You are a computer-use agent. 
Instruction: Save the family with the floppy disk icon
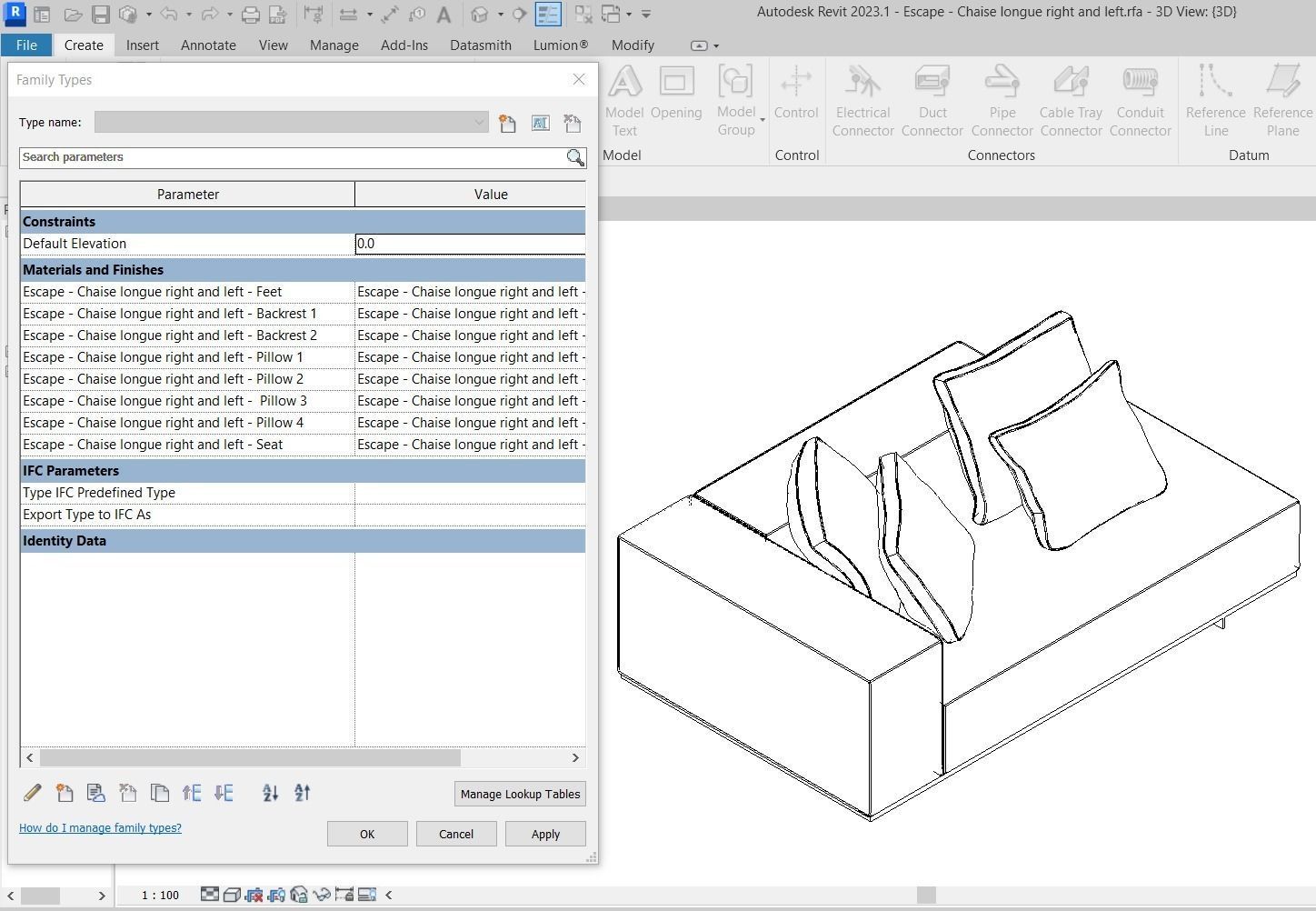[101, 15]
